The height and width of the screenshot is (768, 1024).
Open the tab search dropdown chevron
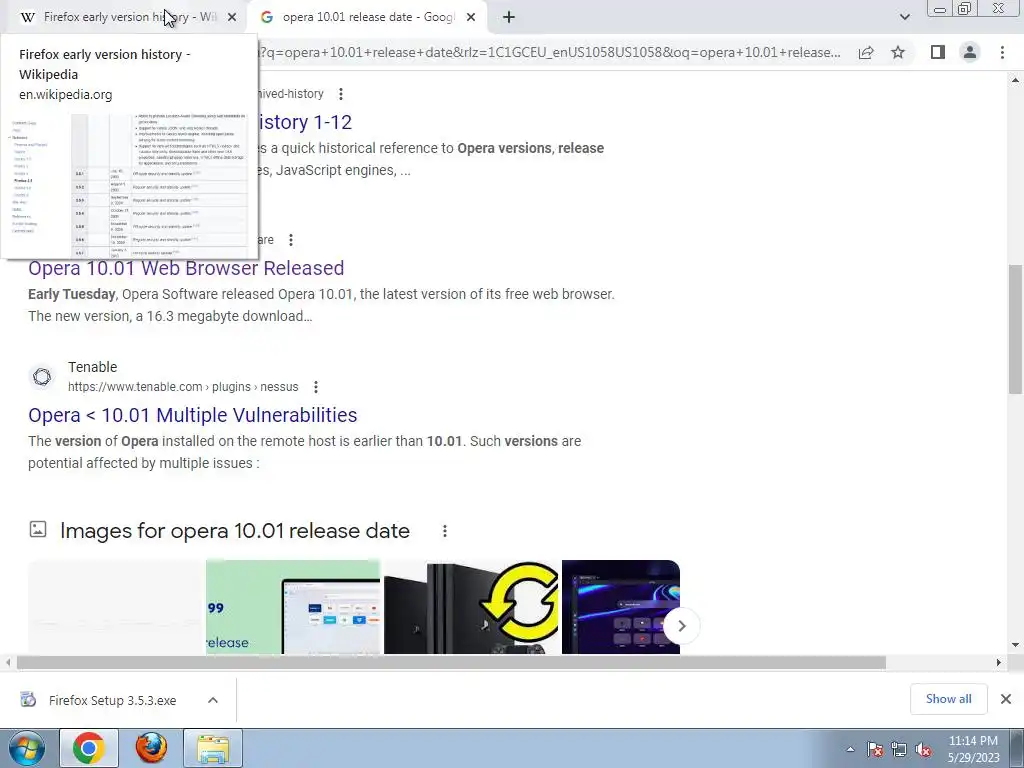click(904, 17)
